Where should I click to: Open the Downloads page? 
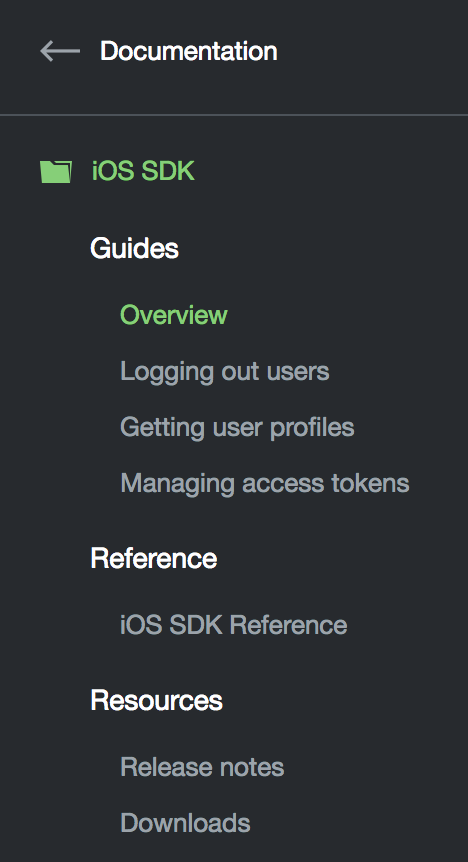pos(185,823)
